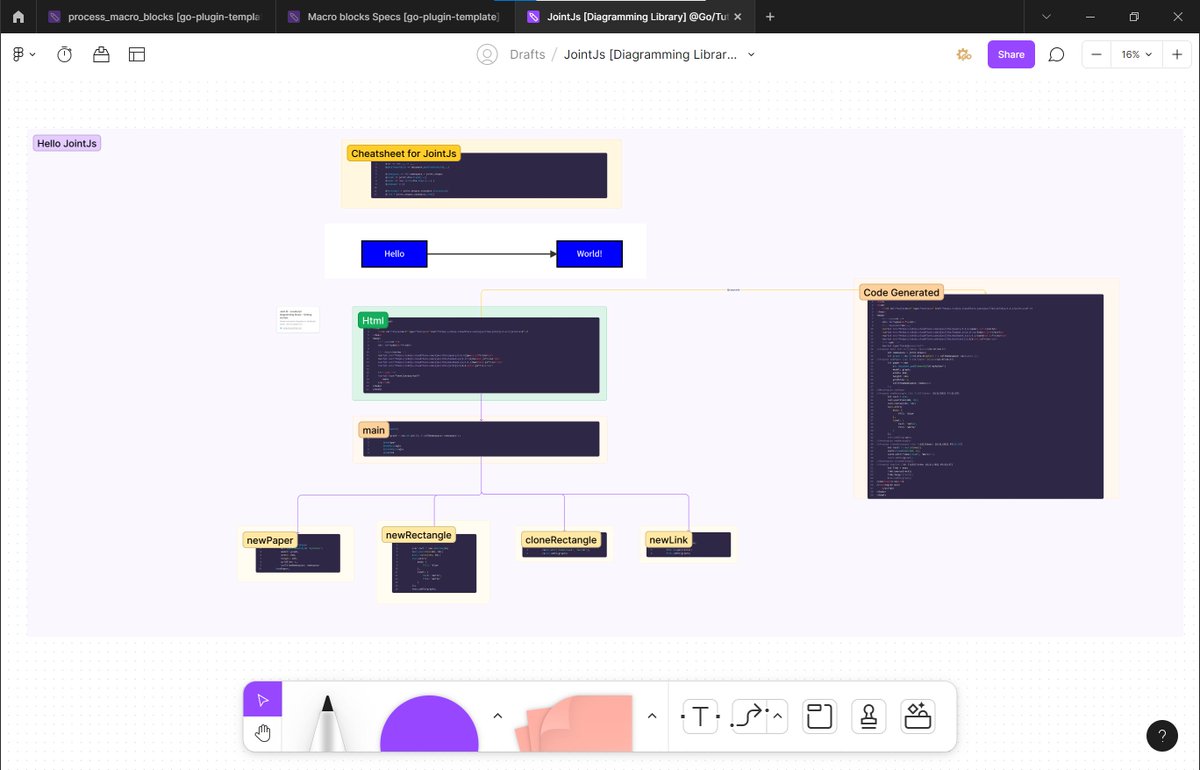
Task: Click the Share button
Action: point(1010,54)
